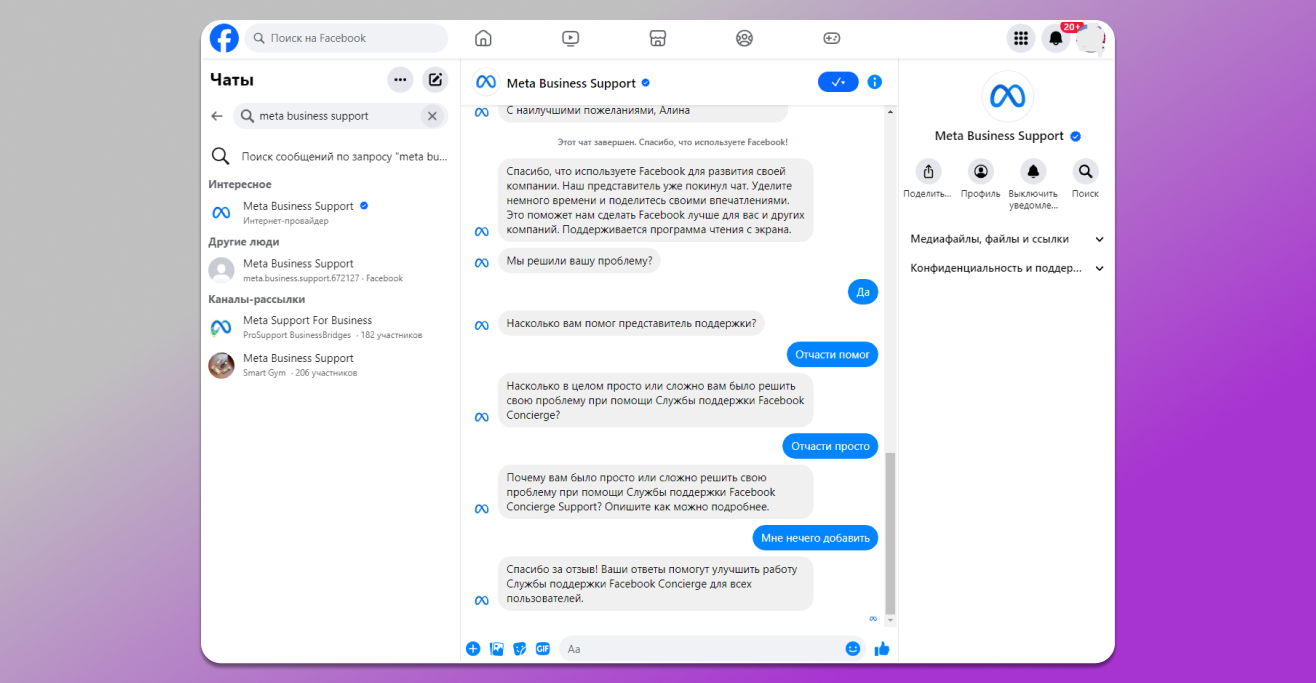Open the notifications bell in top bar
The width and height of the screenshot is (1316, 683).
[1055, 38]
